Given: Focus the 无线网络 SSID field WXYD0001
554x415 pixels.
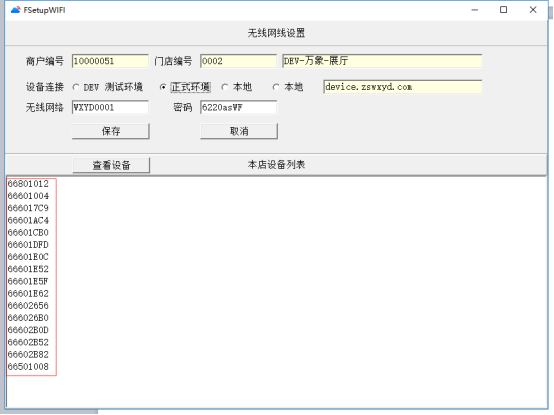Looking at the screenshot, I should click(x=110, y=107).
